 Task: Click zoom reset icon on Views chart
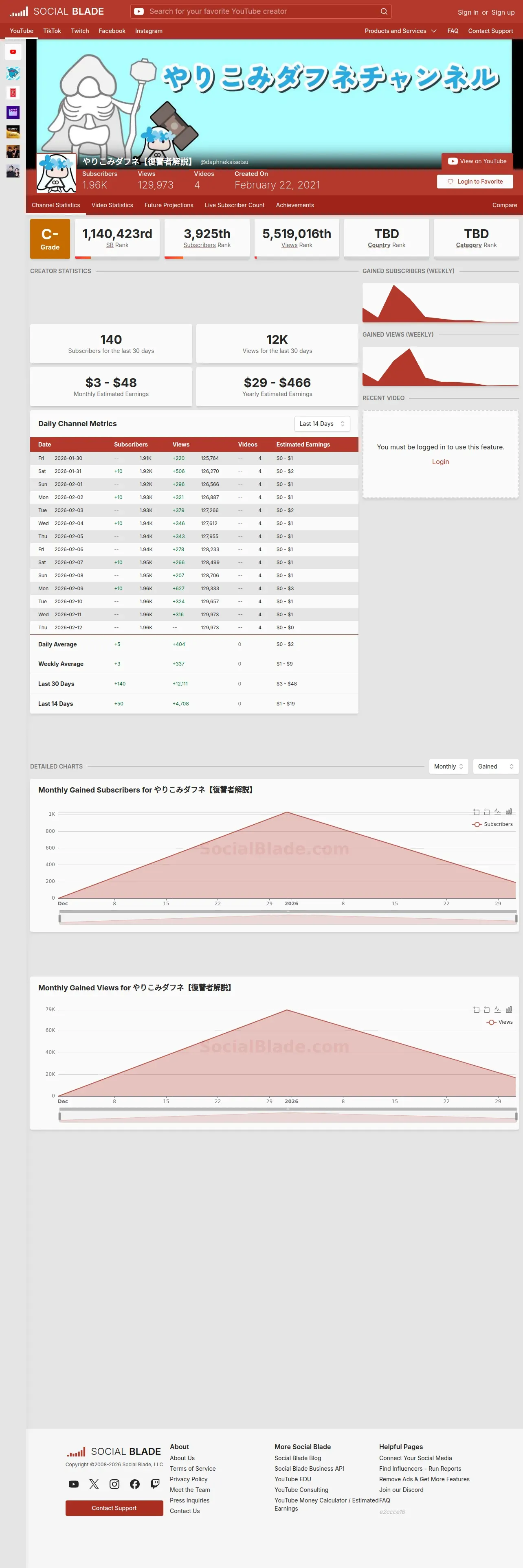(486, 1010)
